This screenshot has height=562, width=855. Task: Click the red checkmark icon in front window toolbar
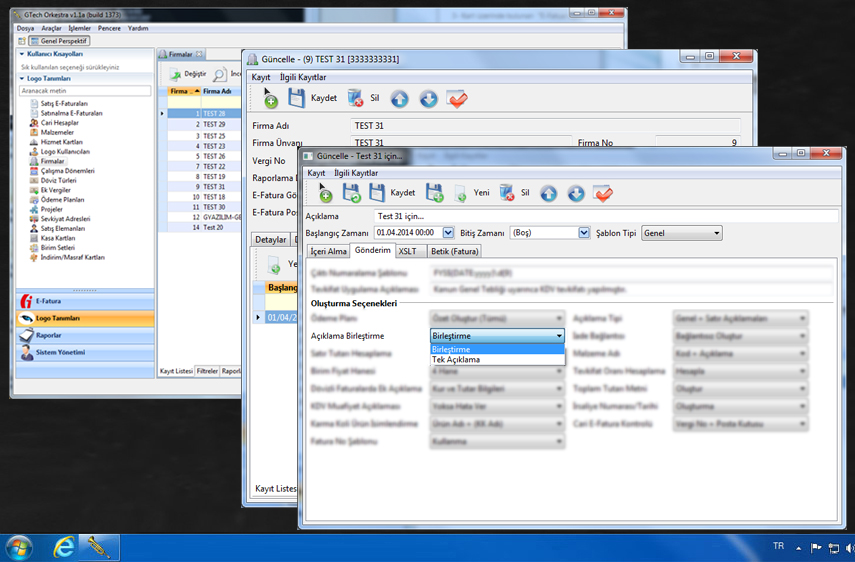pos(603,193)
